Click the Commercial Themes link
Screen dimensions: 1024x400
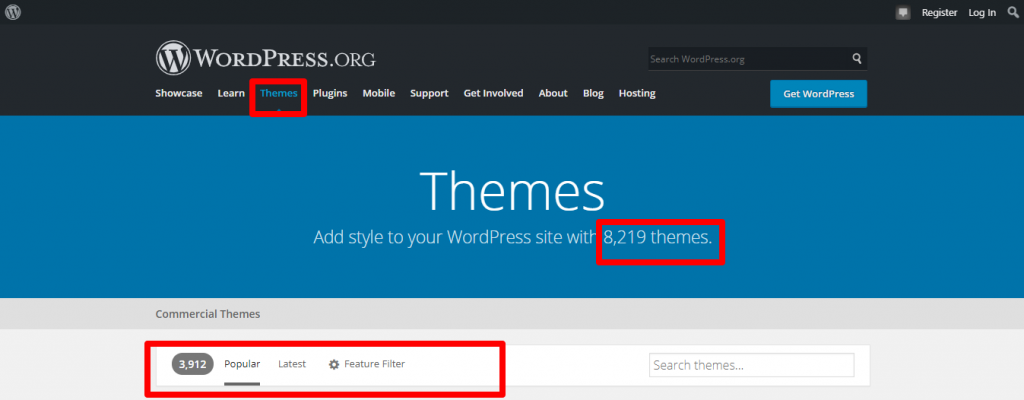coord(208,314)
